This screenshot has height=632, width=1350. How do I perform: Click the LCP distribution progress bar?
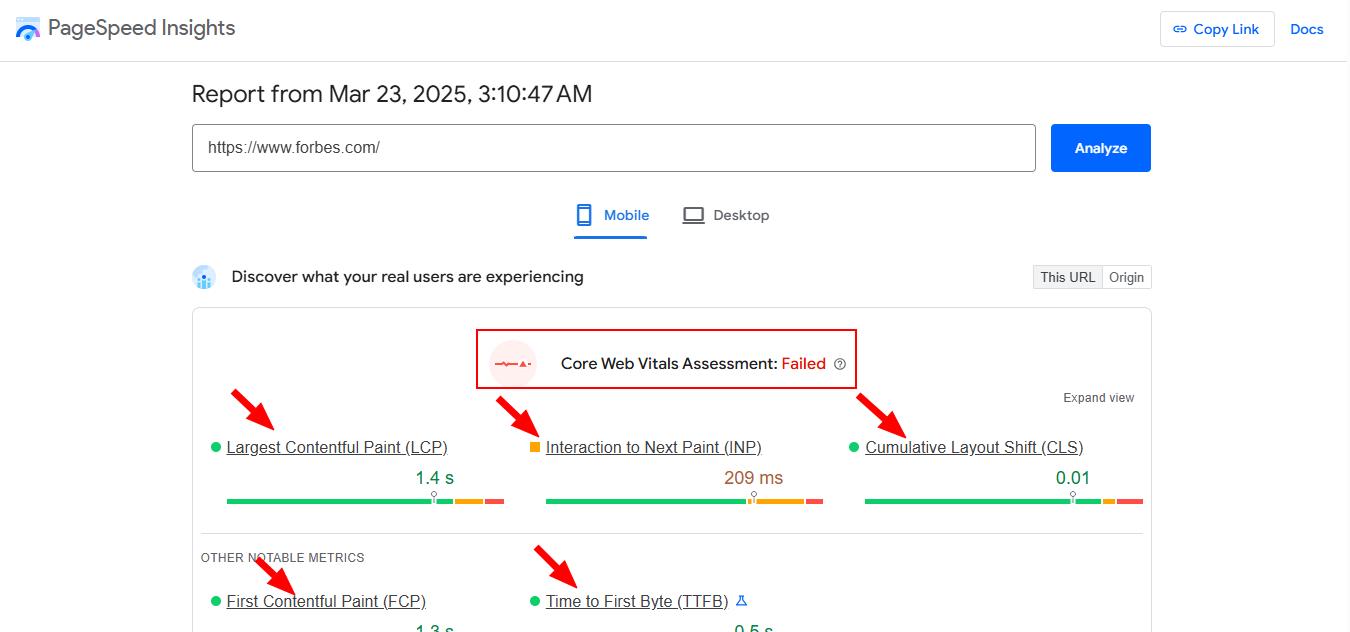tap(365, 501)
